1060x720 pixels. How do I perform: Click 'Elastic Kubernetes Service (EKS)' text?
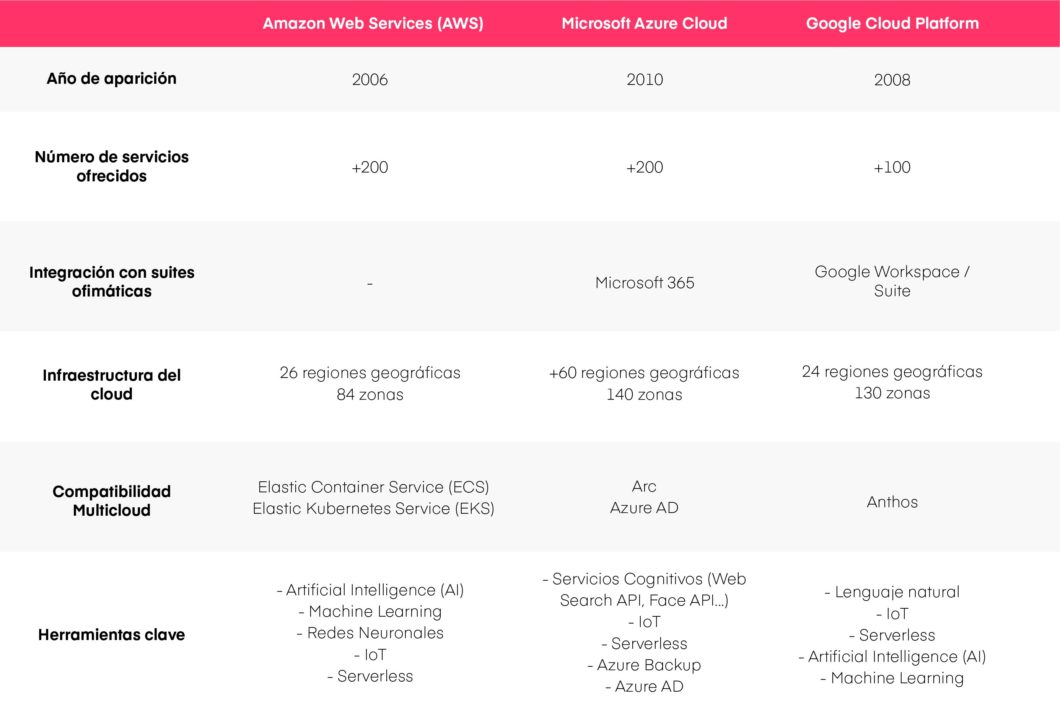[373, 508]
